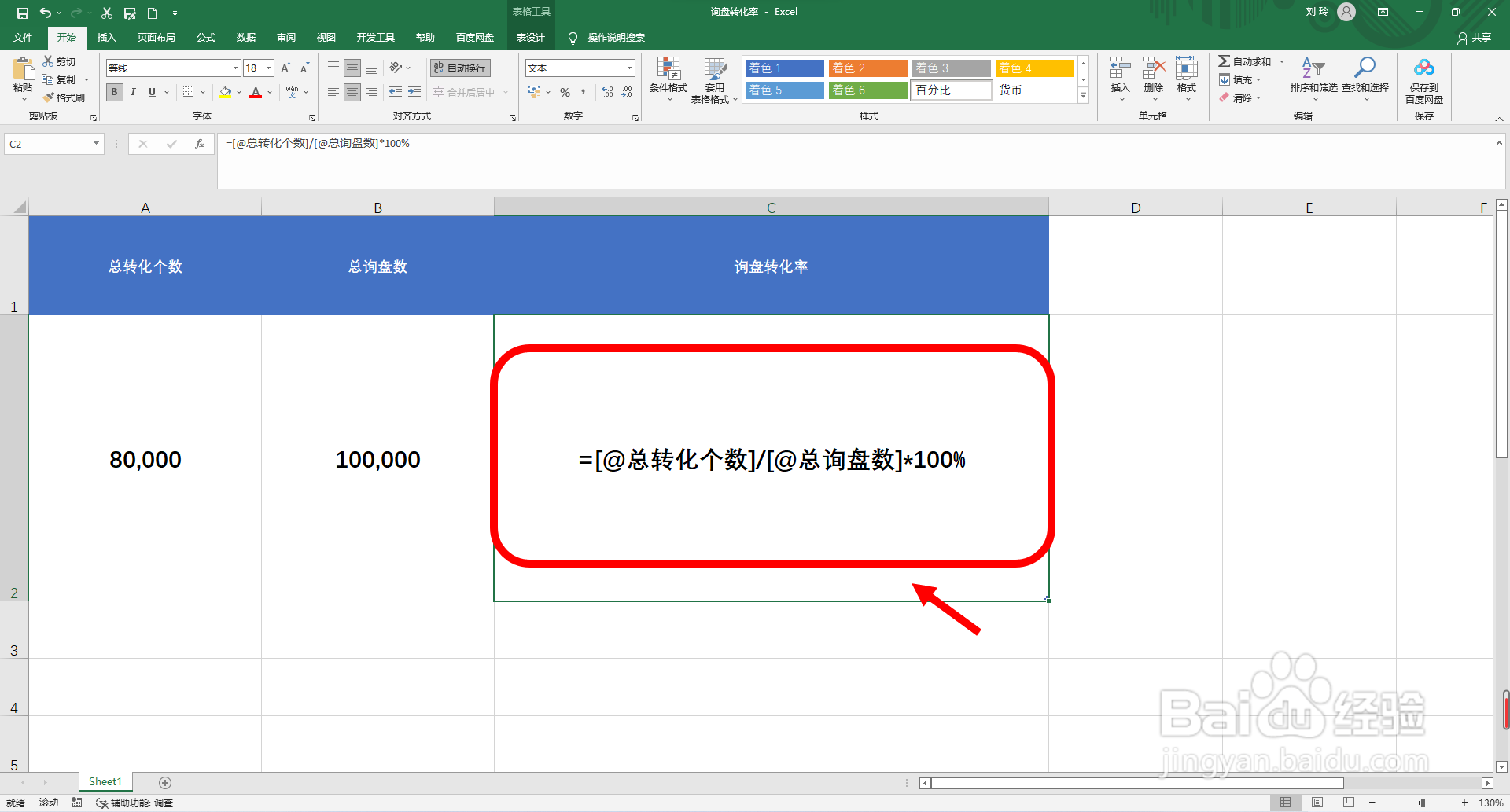Image resolution: width=1510 pixels, height=812 pixels.
Task: Switch to the 公式 tab
Action: click(206, 38)
